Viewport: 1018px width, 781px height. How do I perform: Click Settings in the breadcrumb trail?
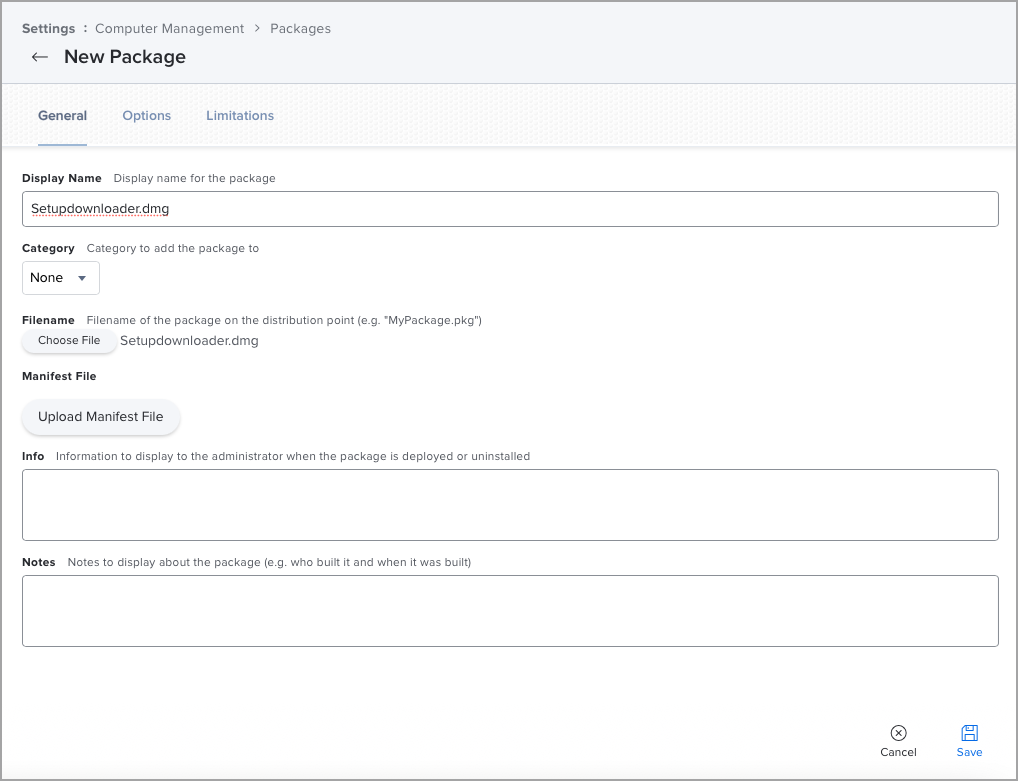click(48, 28)
